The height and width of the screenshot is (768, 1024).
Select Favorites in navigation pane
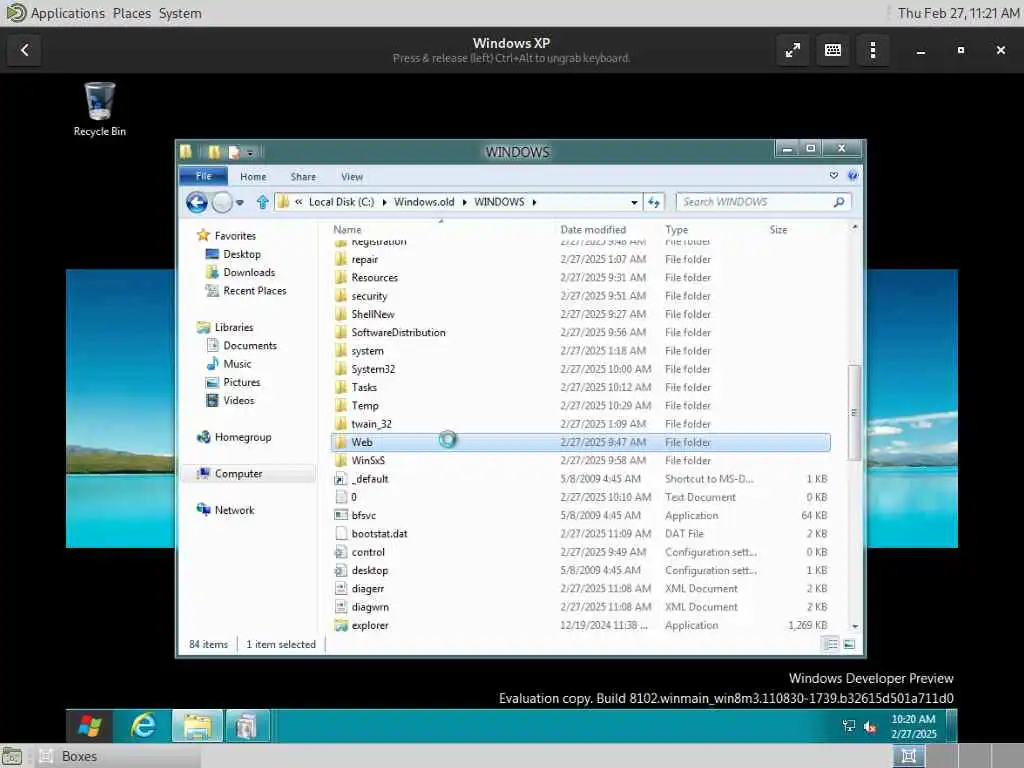point(235,236)
